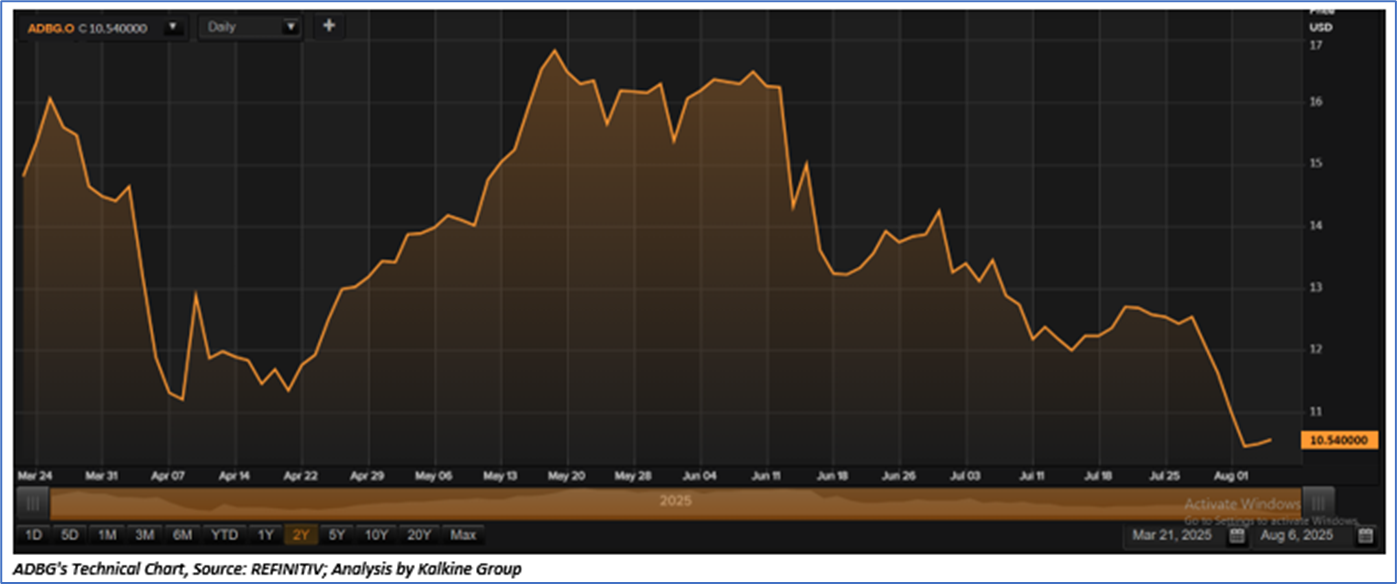Grab the left handle of range slider
Image resolution: width=1397 pixels, height=584 pixels.
coord(34,502)
